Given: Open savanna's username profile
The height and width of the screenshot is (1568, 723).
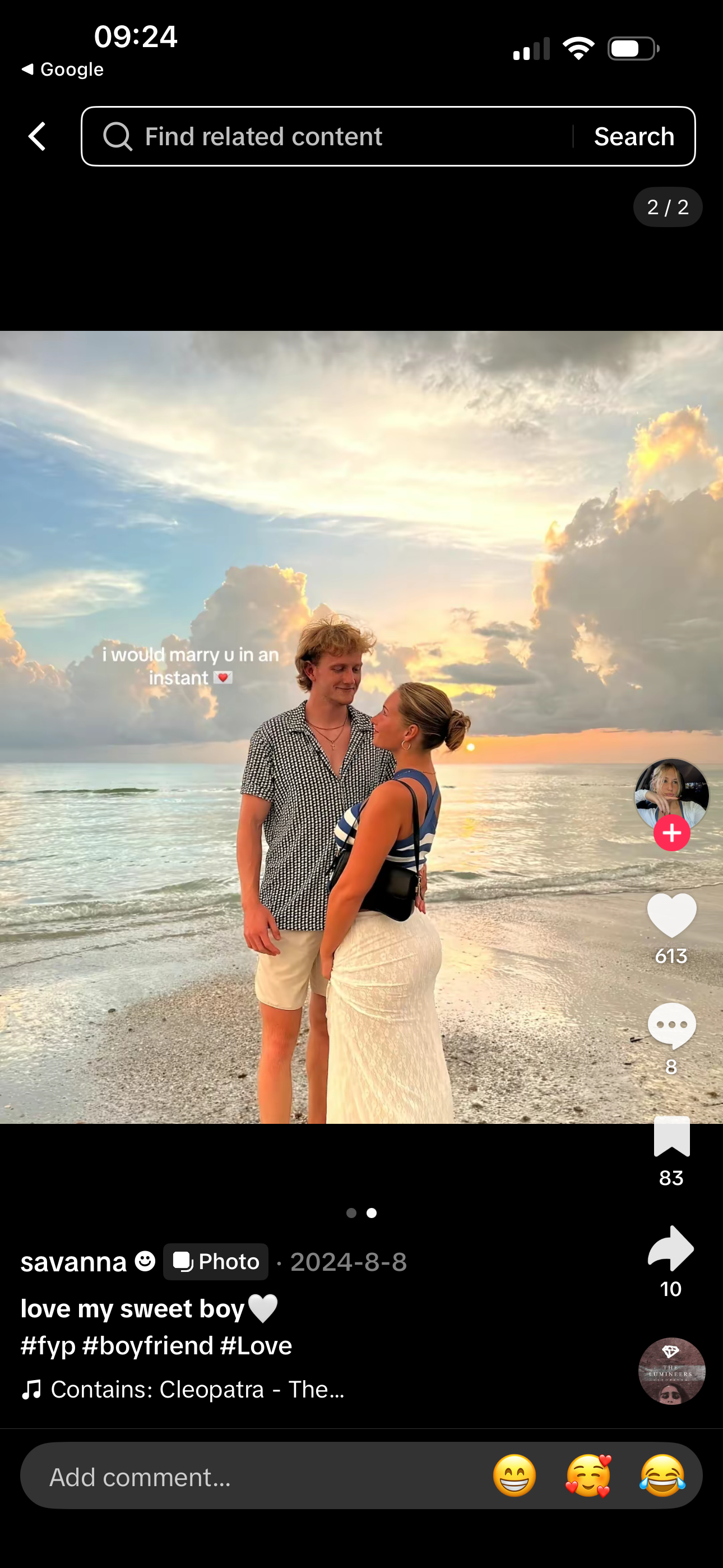Looking at the screenshot, I should (x=74, y=1262).
